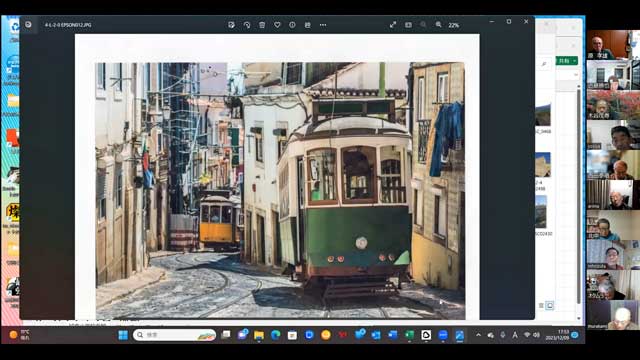Enter full screen with the diagonal arrows icon

click(393, 25)
